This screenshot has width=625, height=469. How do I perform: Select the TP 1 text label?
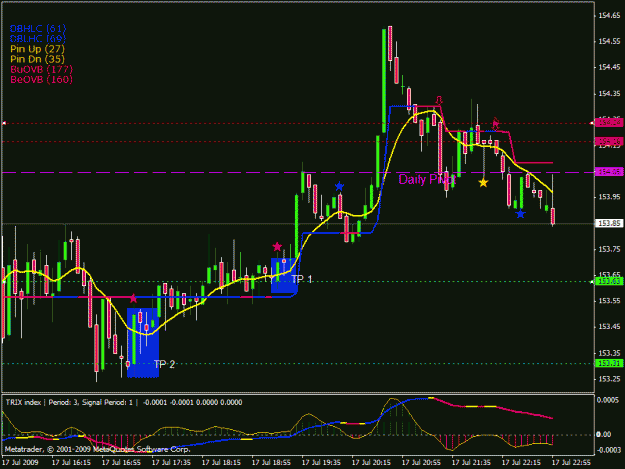[x=302, y=279]
